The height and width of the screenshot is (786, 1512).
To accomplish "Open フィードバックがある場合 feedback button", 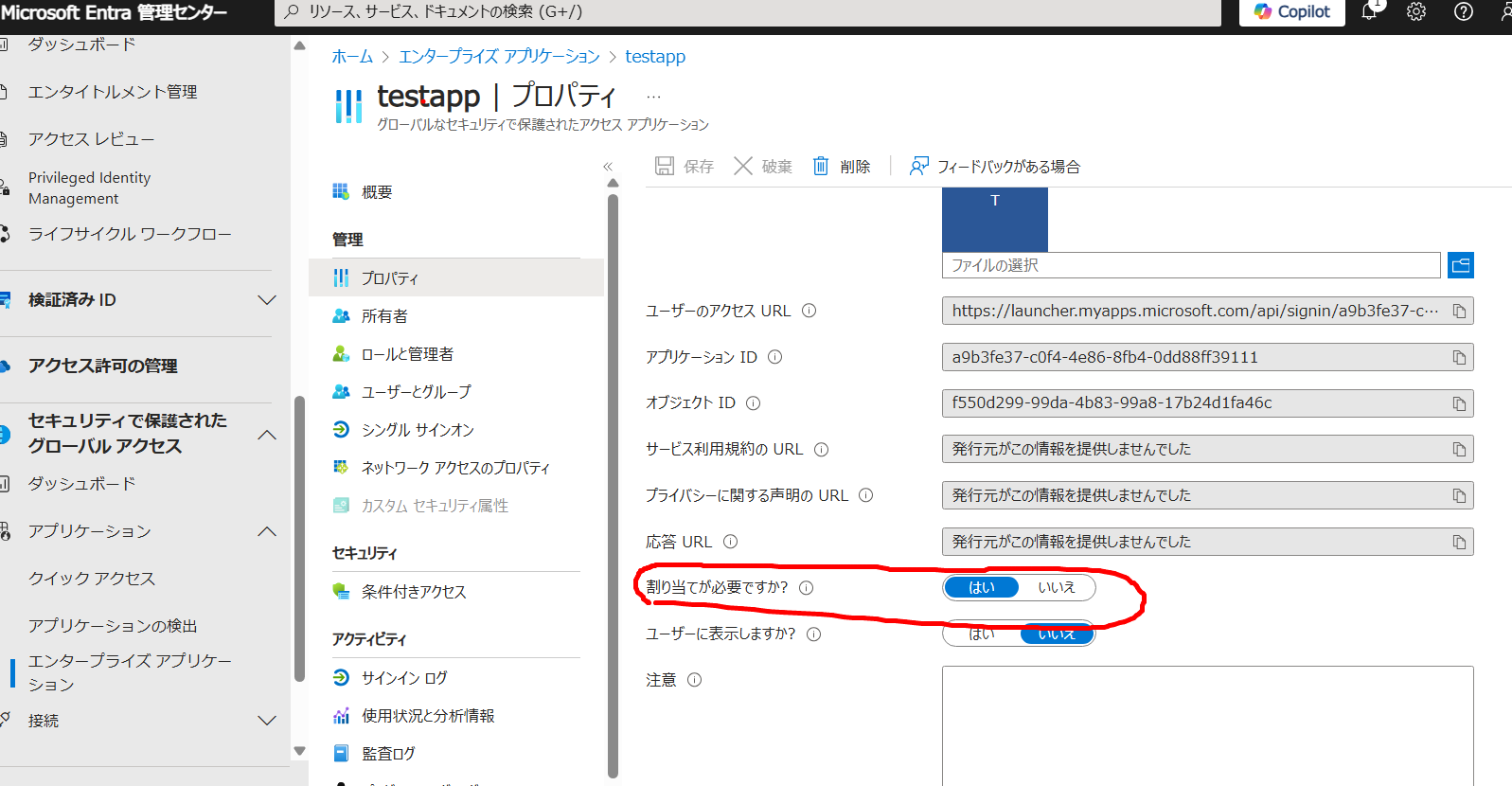I will (x=995, y=167).
